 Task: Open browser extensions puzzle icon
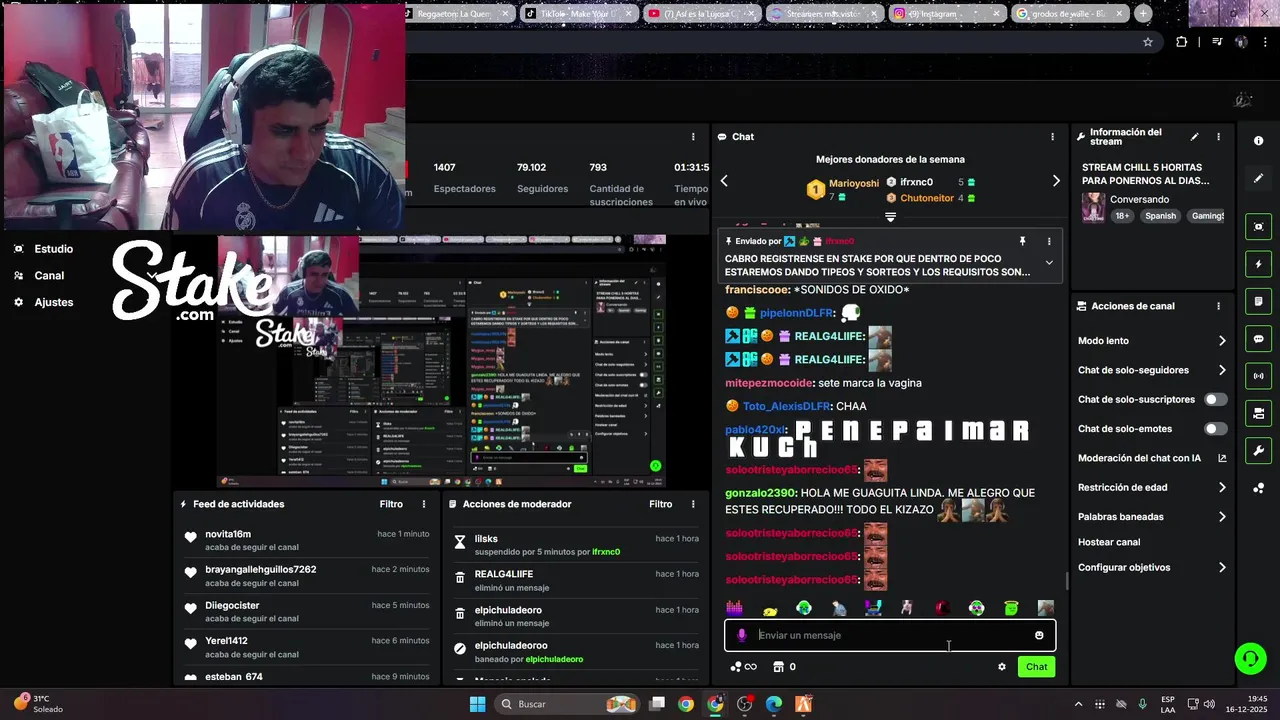(x=1182, y=42)
